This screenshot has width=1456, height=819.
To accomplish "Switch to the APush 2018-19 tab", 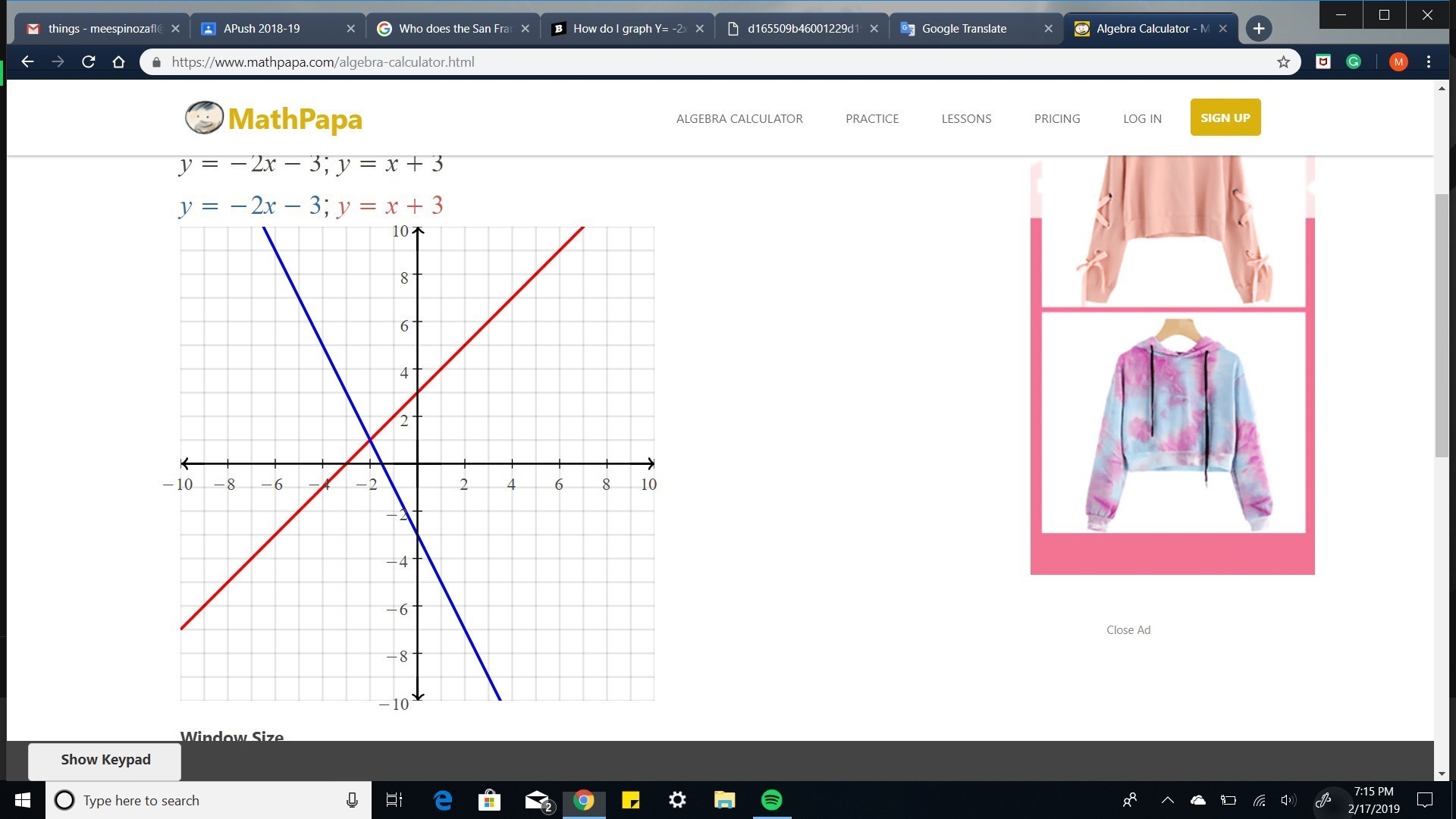I will (x=262, y=29).
